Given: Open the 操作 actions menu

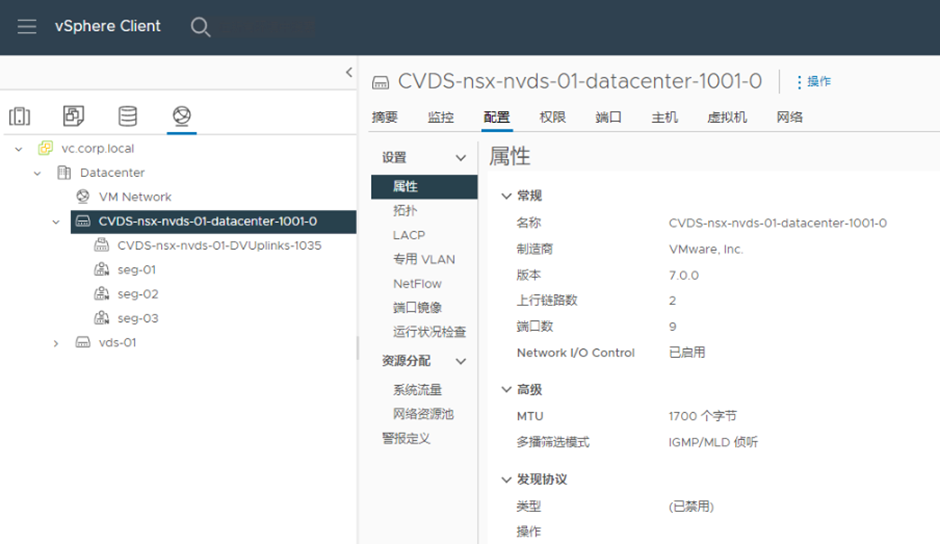Looking at the screenshot, I should point(814,82).
